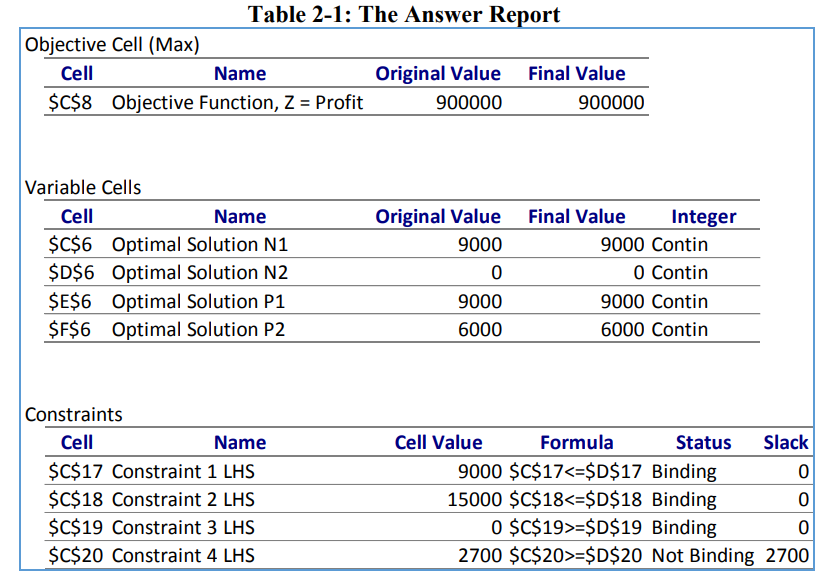Screen dimensions: 822x580
Task: Click the $D$6 cell reference
Action: (x=71, y=273)
